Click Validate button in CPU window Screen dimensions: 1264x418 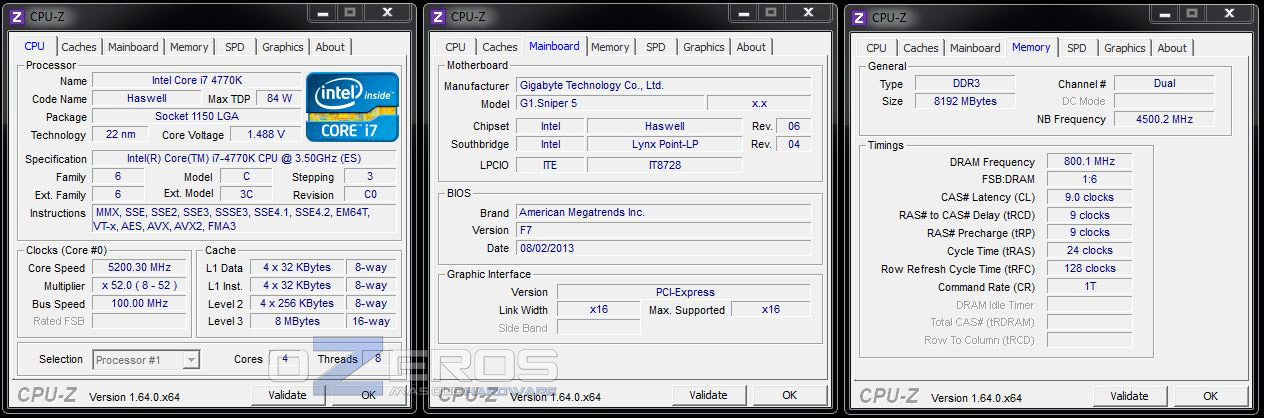point(288,395)
